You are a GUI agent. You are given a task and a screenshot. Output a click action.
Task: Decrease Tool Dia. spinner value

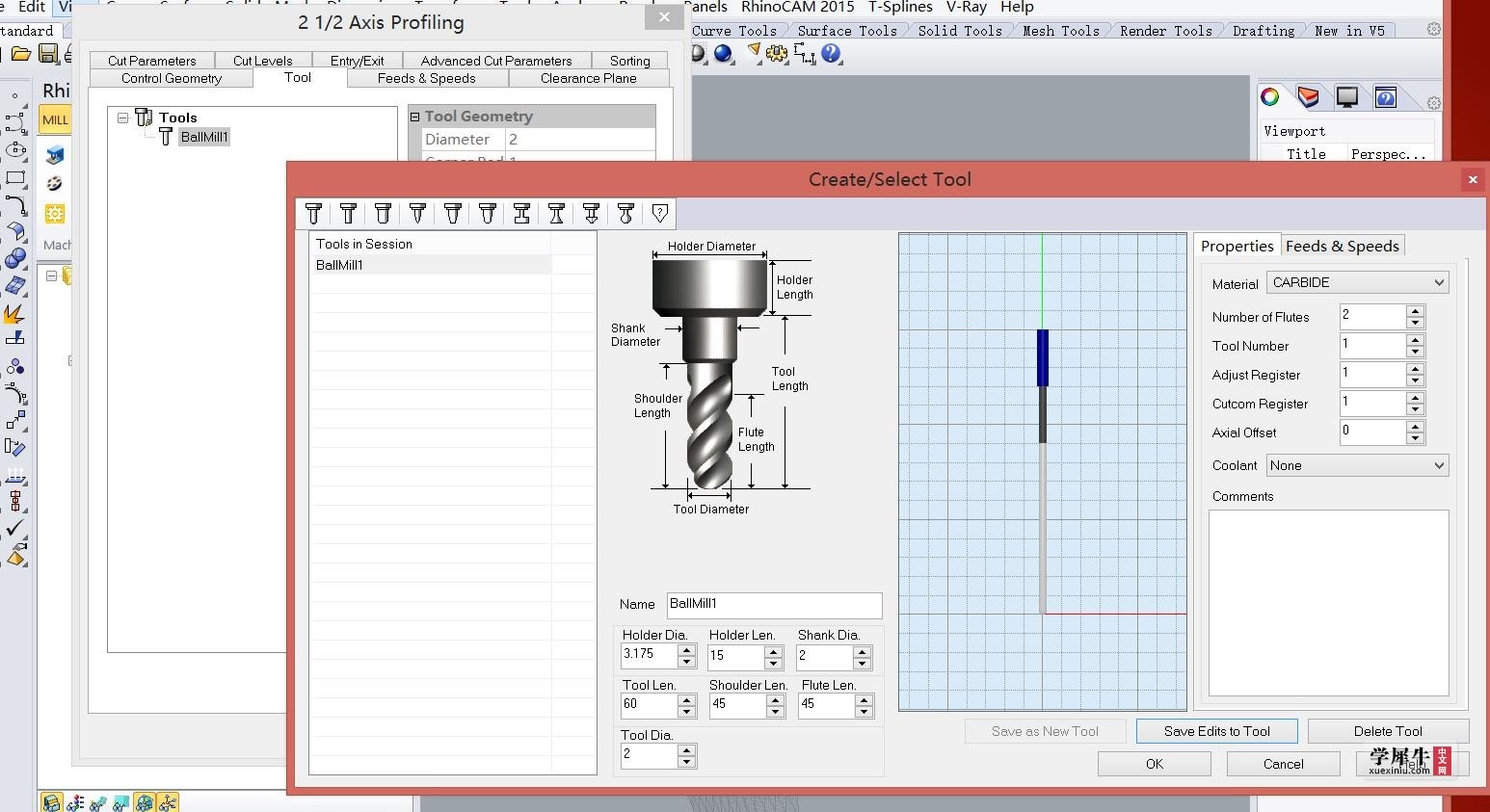click(686, 762)
